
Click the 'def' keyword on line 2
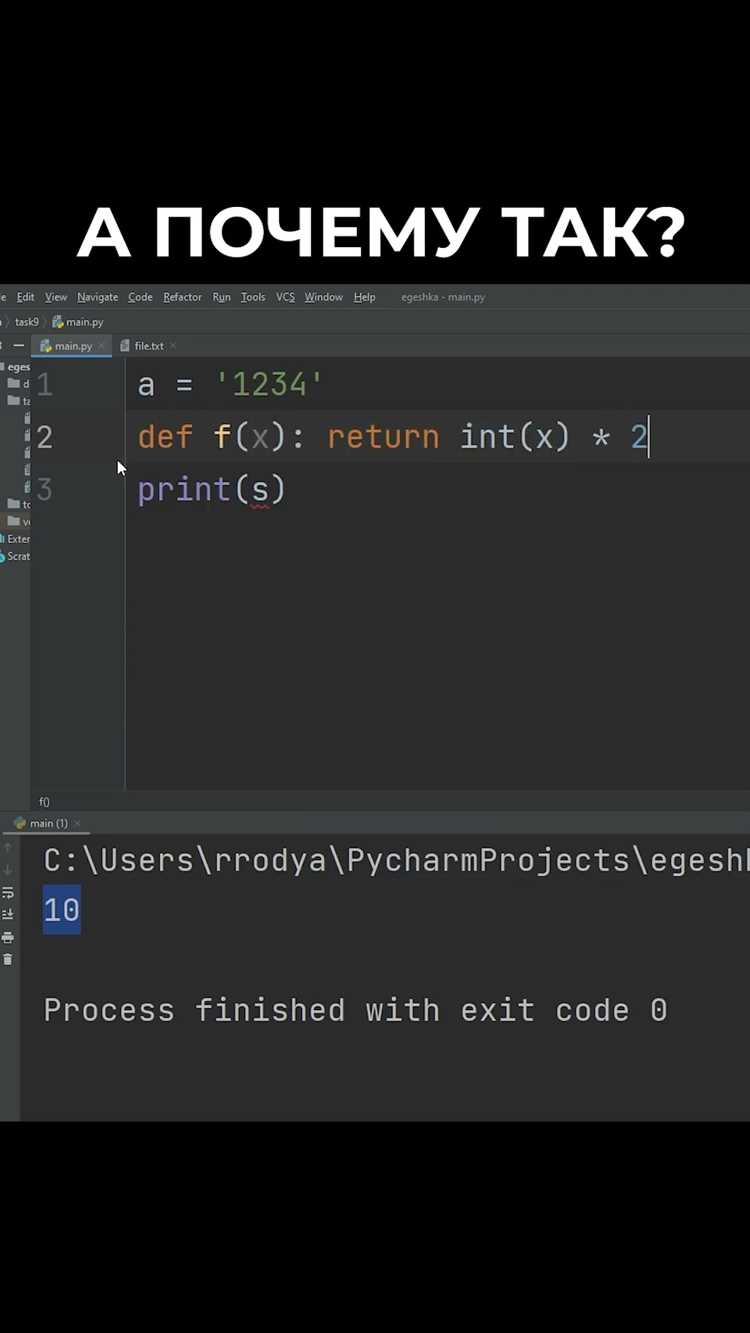tap(165, 437)
